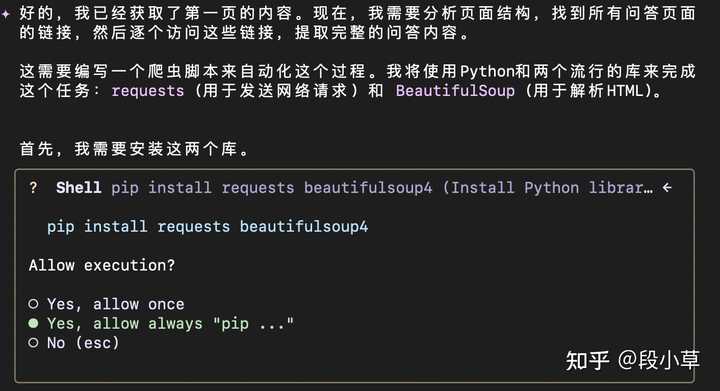The image size is (720, 391).
Task: Click the "Allow execution?" prompt text
Action: [x=102, y=265]
